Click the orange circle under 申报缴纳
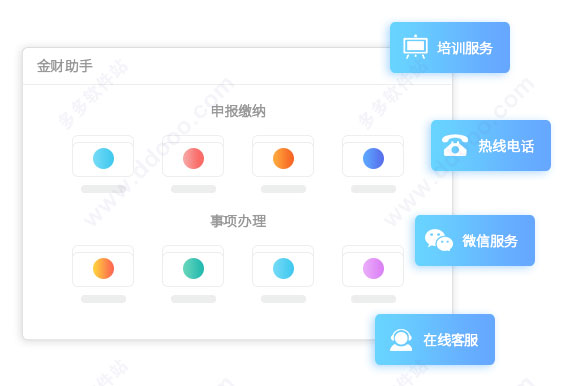 point(283,158)
